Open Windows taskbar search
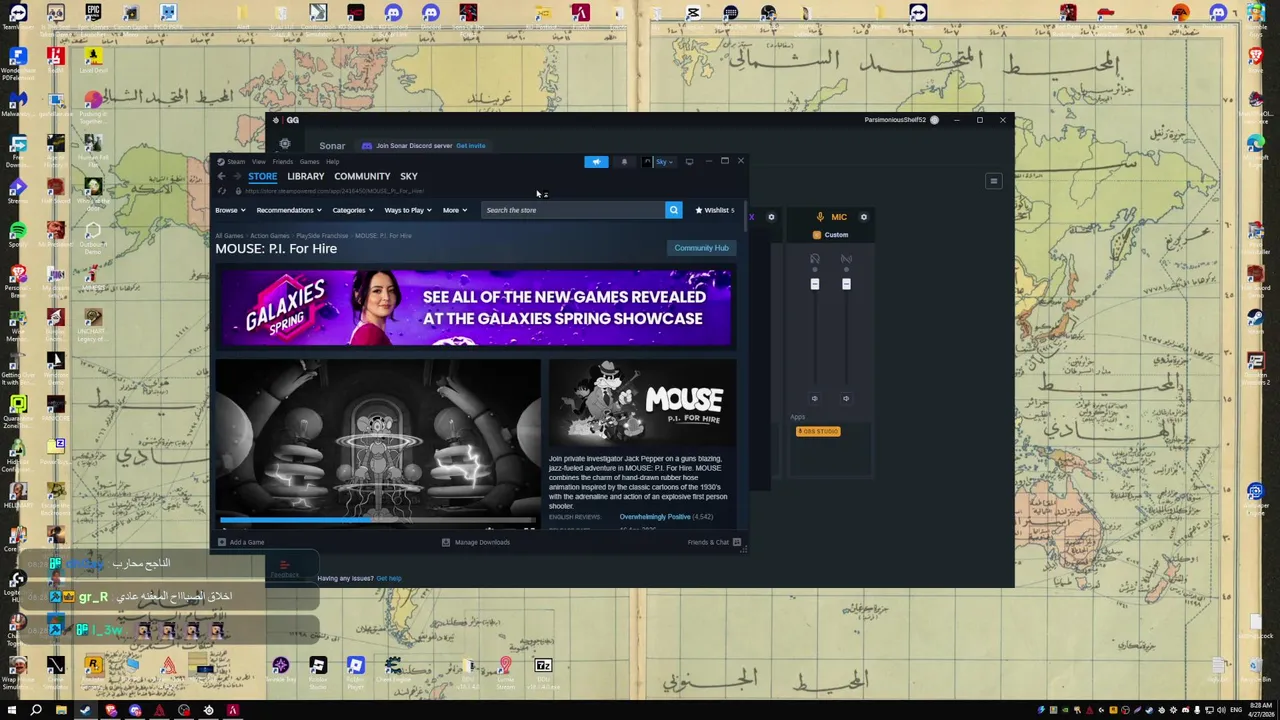This screenshot has height=720, width=1280. click(x=36, y=710)
